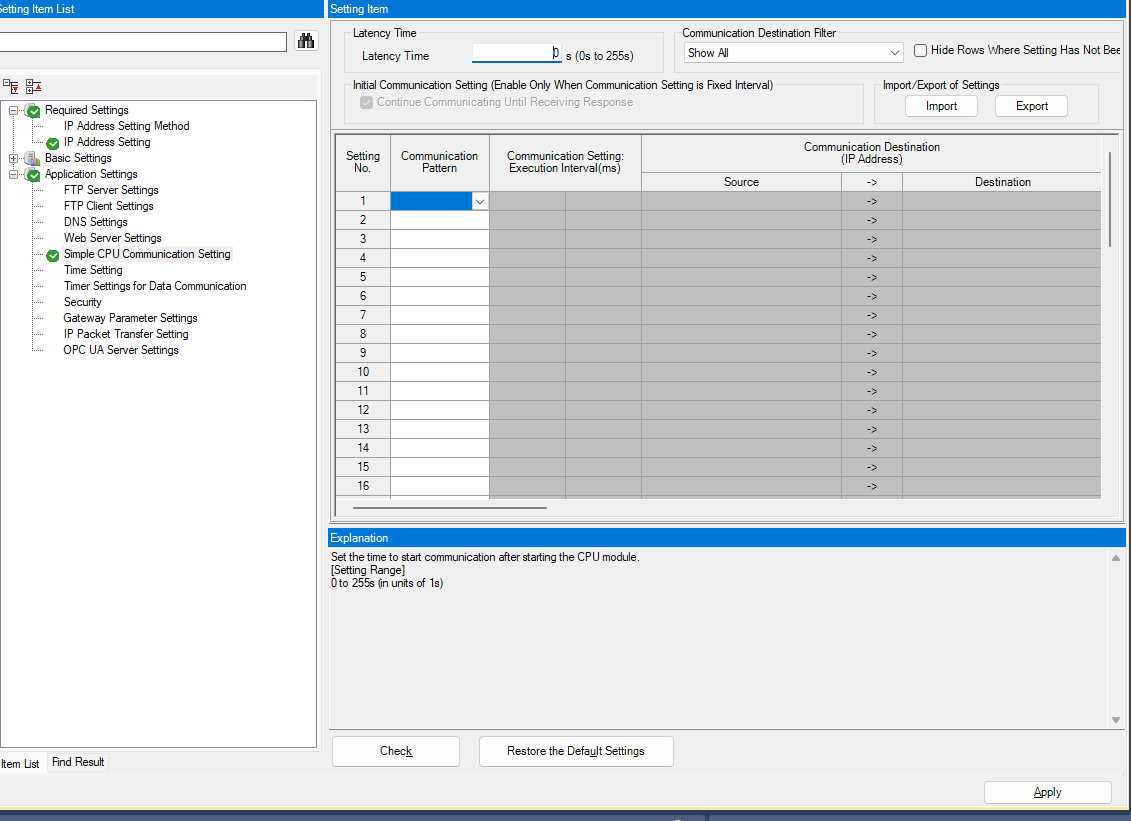Click Communication Pattern cell in row 16
This screenshot has width=1131, height=821.
click(439, 486)
